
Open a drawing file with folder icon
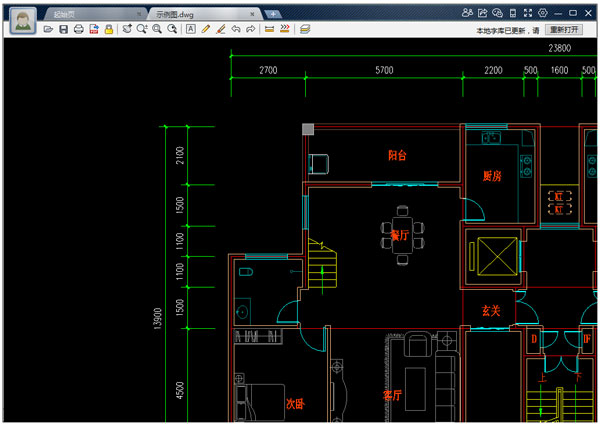pyautogui.click(x=48, y=29)
